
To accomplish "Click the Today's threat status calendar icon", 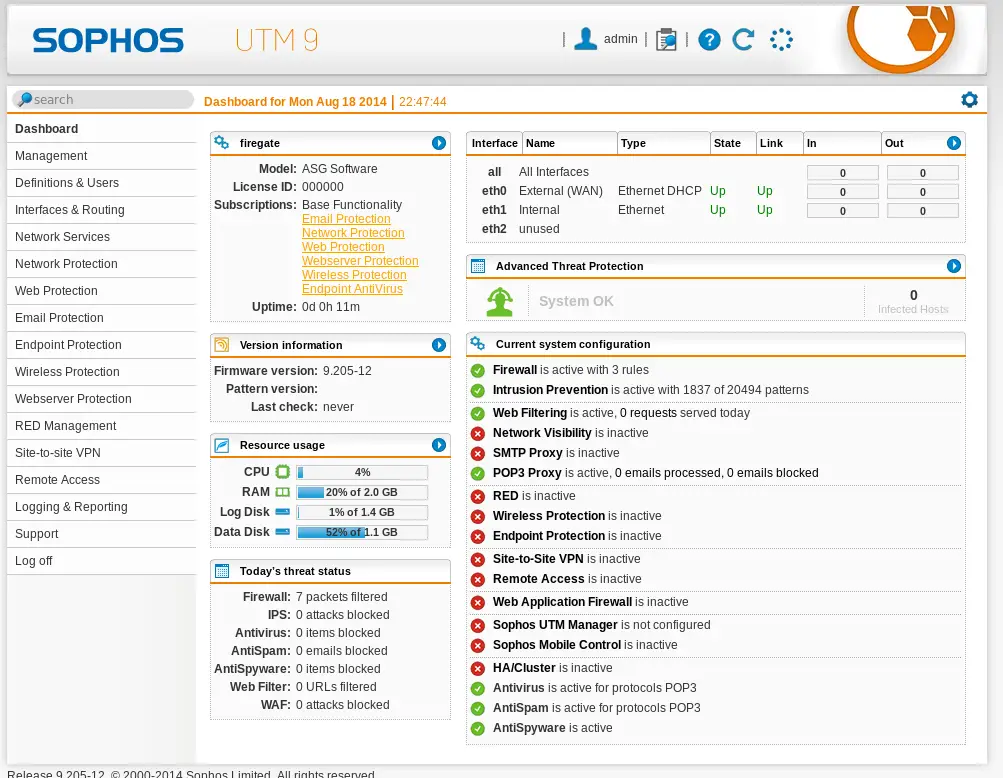I will coord(221,571).
